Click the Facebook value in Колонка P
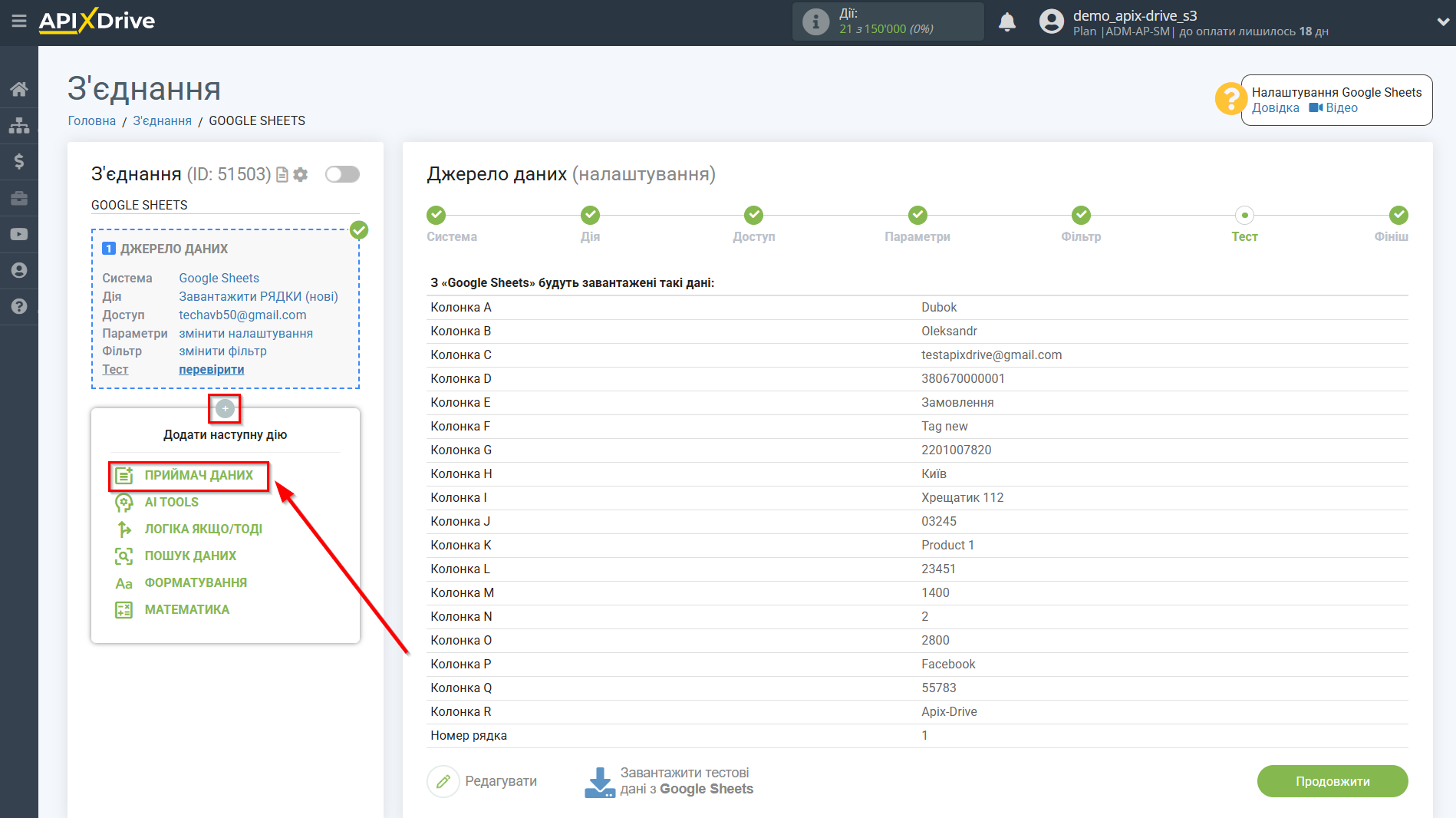 (948, 664)
